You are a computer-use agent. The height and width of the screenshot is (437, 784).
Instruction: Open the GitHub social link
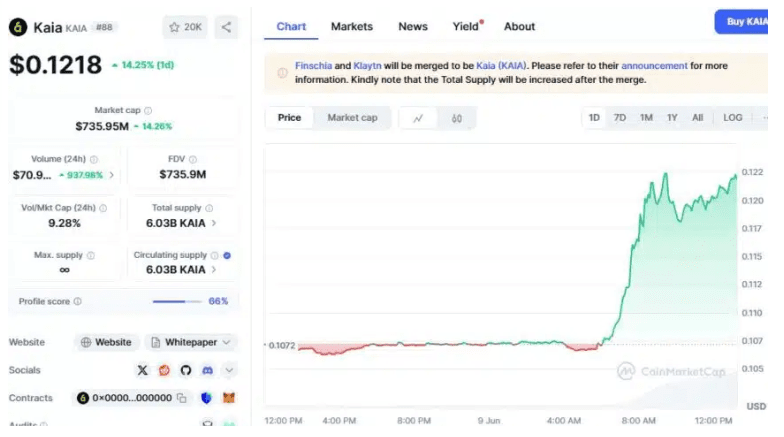point(185,370)
